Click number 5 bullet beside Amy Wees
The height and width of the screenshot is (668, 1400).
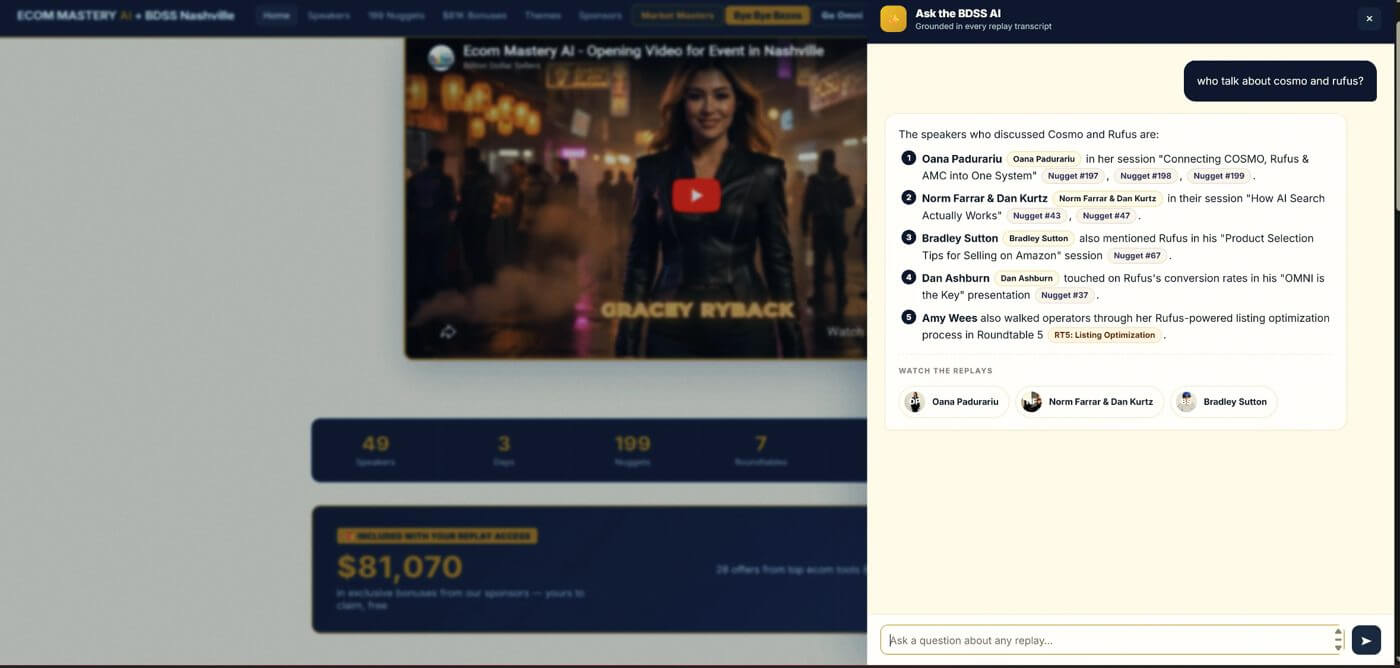pyautogui.click(x=908, y=317)
